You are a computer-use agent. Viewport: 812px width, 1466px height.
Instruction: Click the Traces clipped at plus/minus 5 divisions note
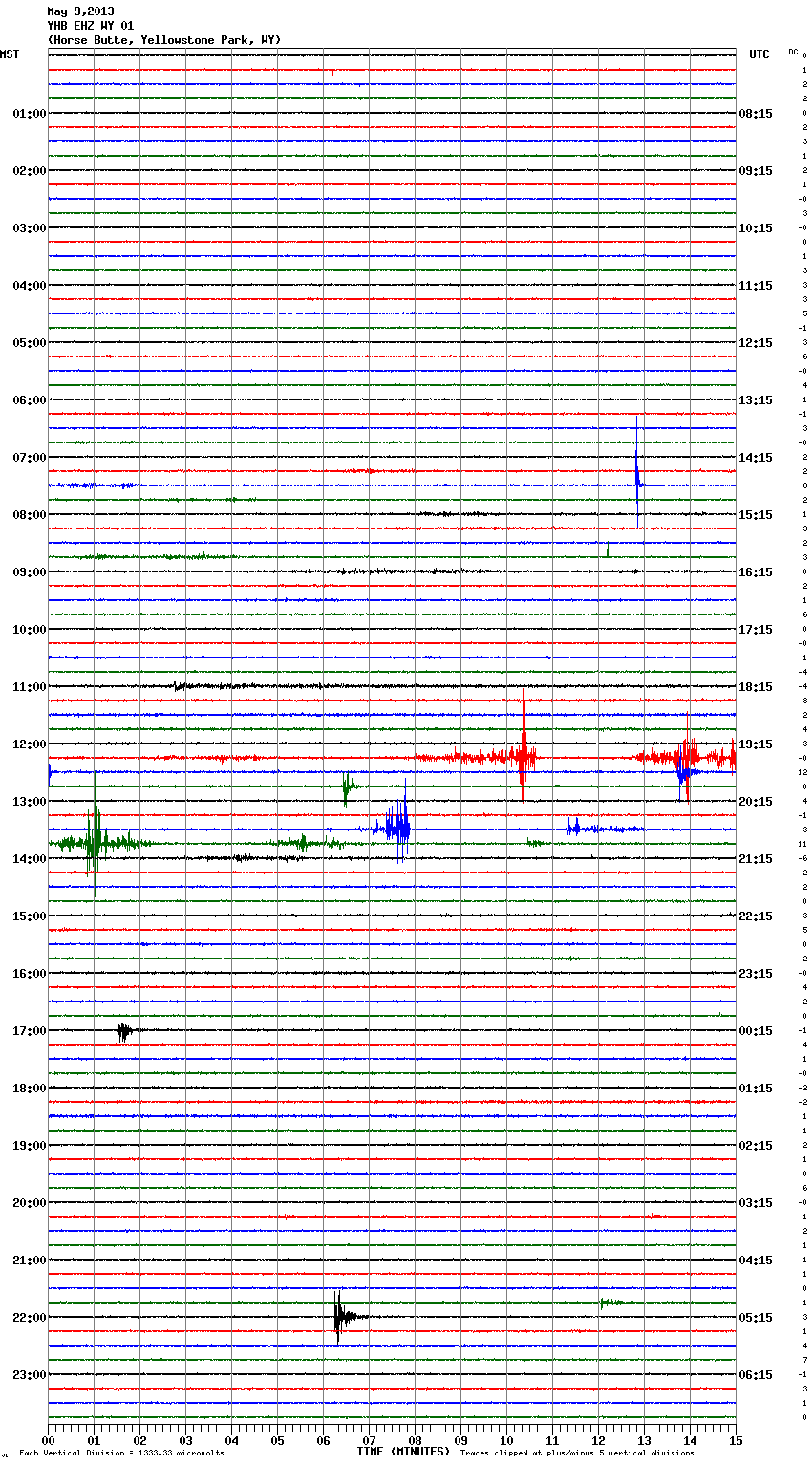pyautogui.click(x=577, y=1453)
